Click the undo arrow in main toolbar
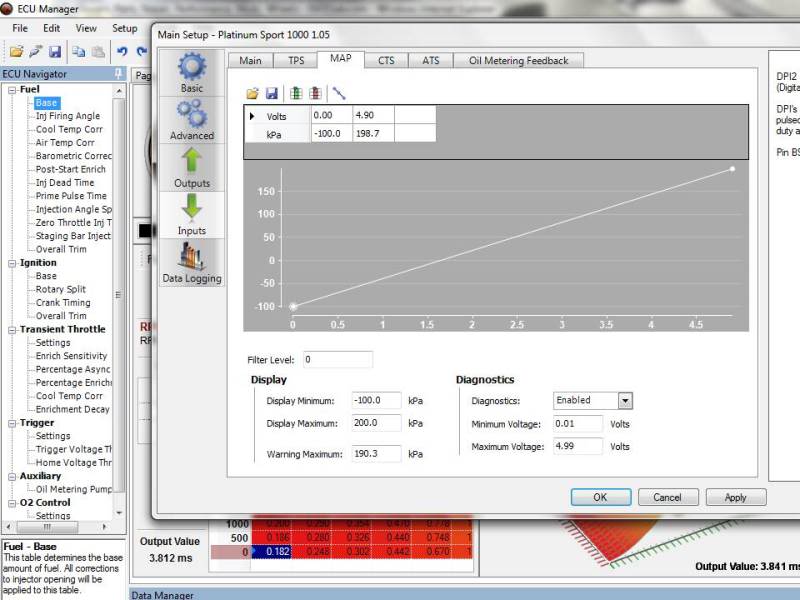Screen dimensions: 800x600 click(x=122, y=52)
